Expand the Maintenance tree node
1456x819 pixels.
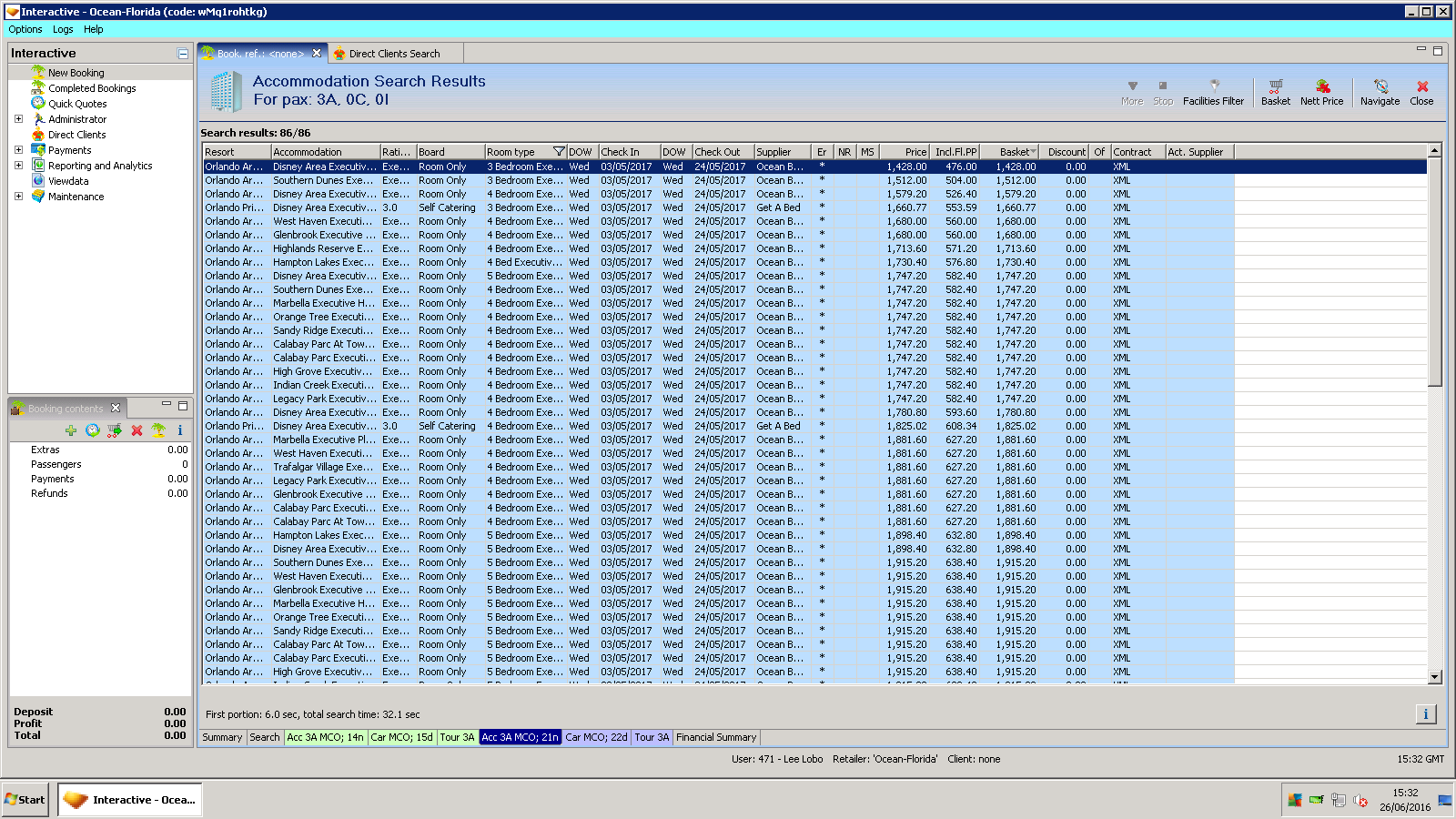coord(18,197)
